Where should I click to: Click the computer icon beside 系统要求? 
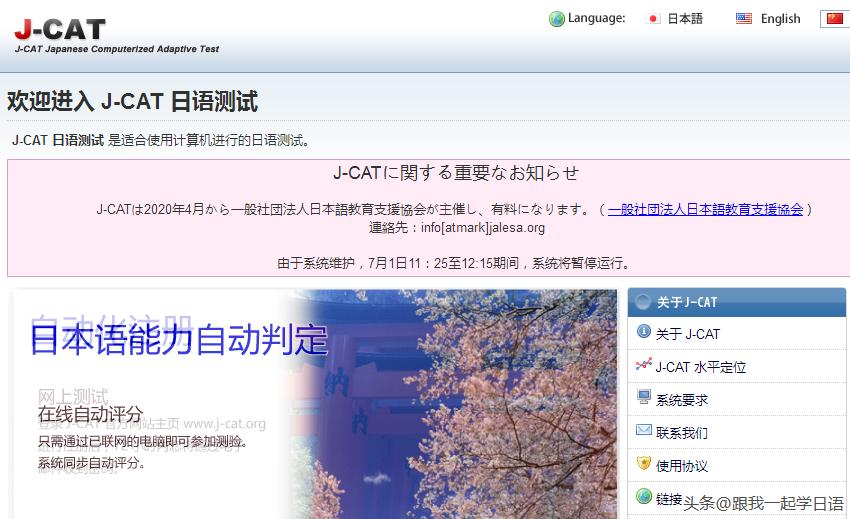click(x=643, y=397)
